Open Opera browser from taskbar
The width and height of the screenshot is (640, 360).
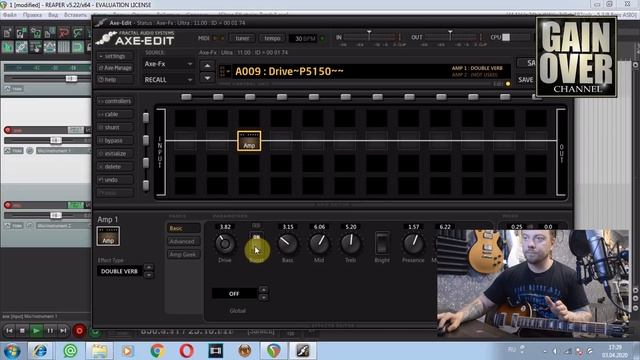(x=186, y=351)
